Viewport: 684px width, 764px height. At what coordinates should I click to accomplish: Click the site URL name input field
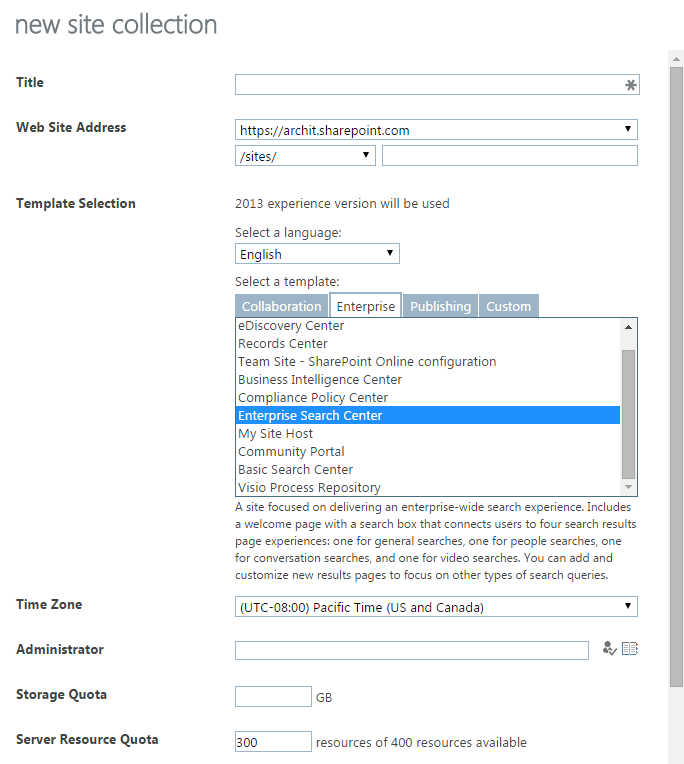click(510, 155)
